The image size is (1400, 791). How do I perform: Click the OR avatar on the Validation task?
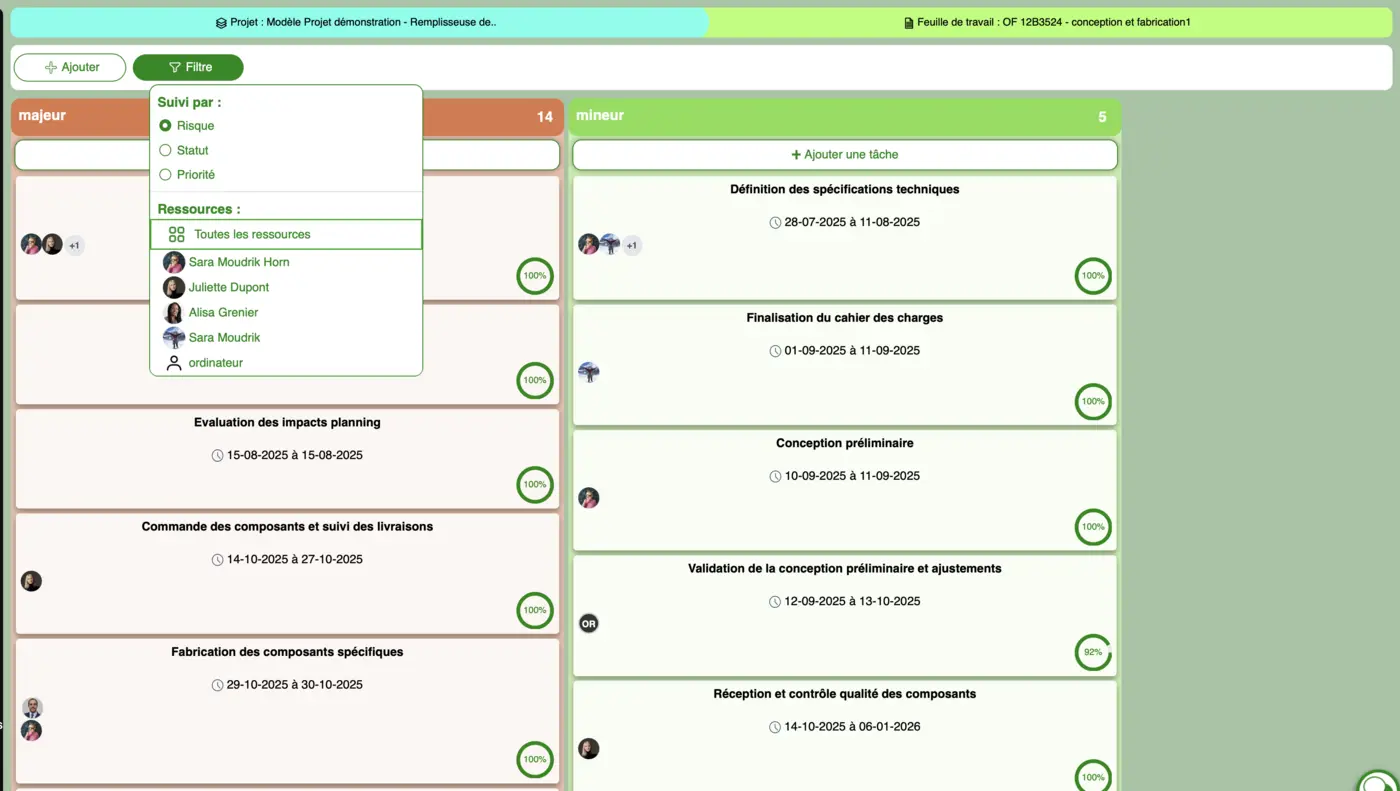(x=588, y=622)
